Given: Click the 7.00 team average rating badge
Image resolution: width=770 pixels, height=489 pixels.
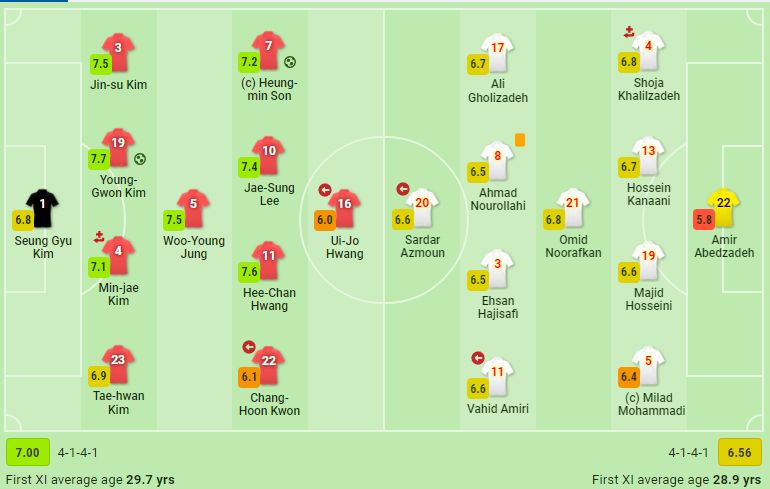Looking at the screenshot, I should point(28,452).
